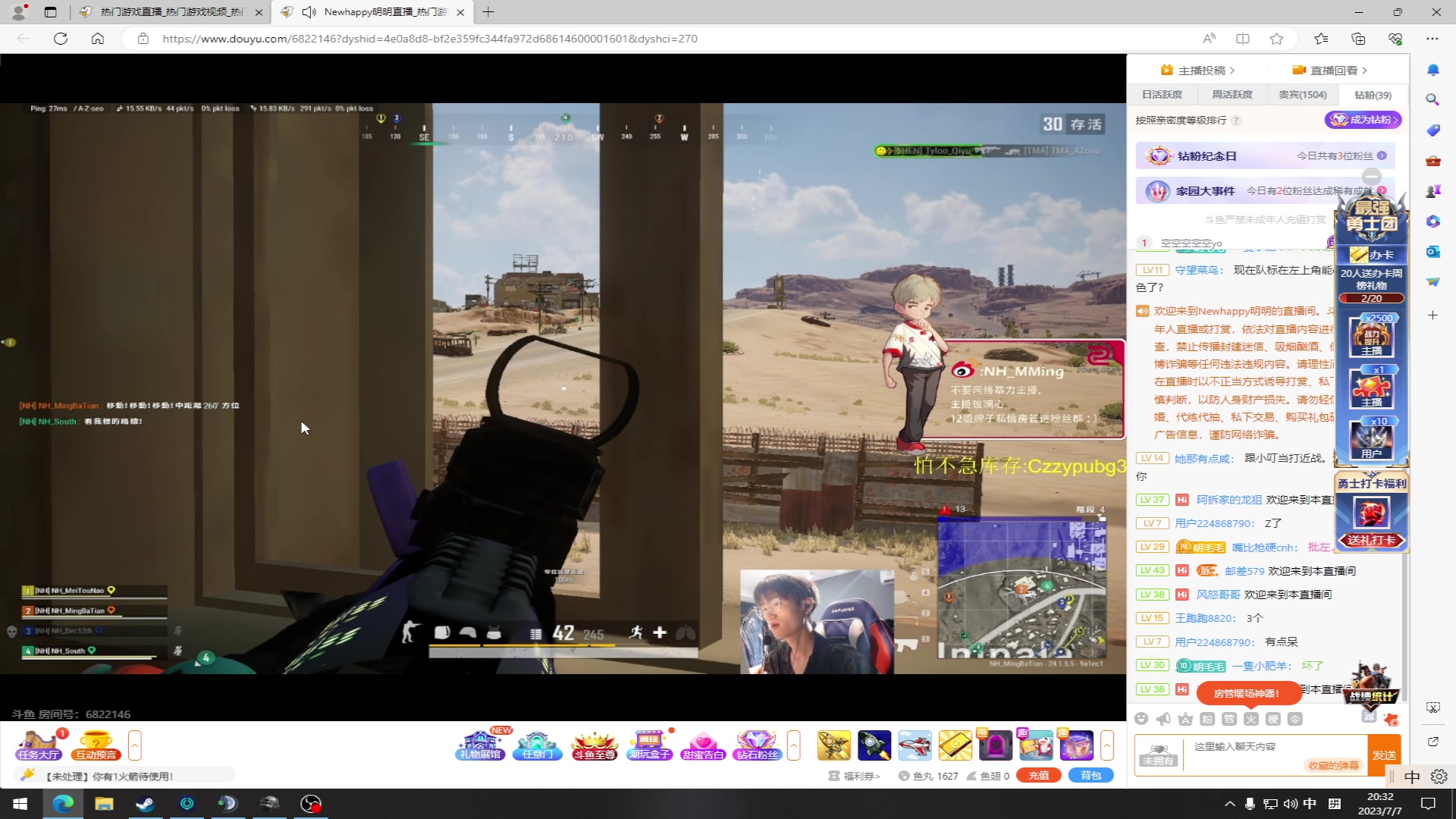Click the 粉 fan badge chat icon
1456x819 pixels.
(1207, 719)
